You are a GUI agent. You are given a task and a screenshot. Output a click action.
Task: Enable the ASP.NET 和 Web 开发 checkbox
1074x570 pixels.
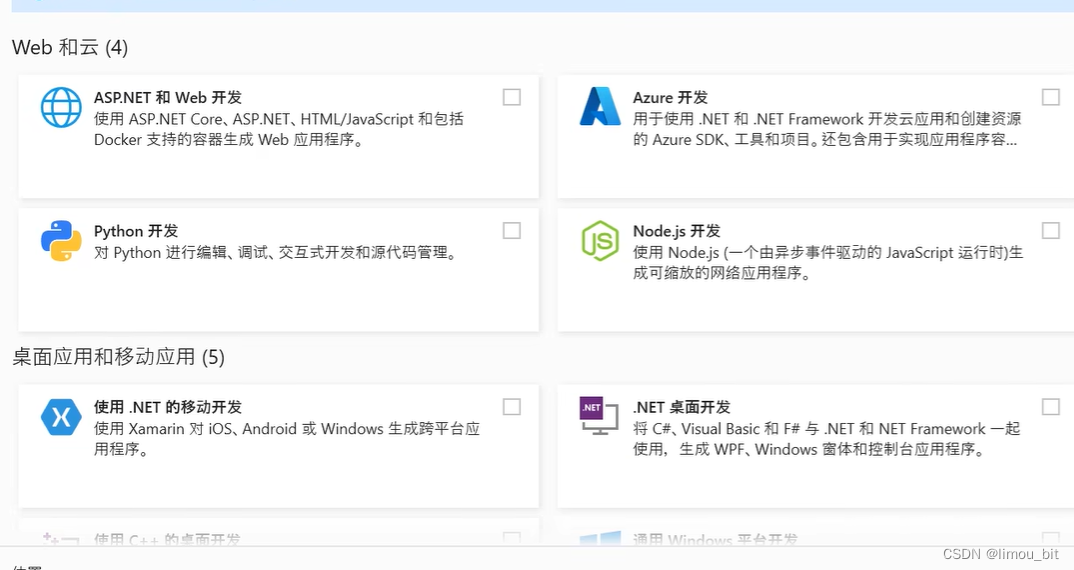point(512,97)
